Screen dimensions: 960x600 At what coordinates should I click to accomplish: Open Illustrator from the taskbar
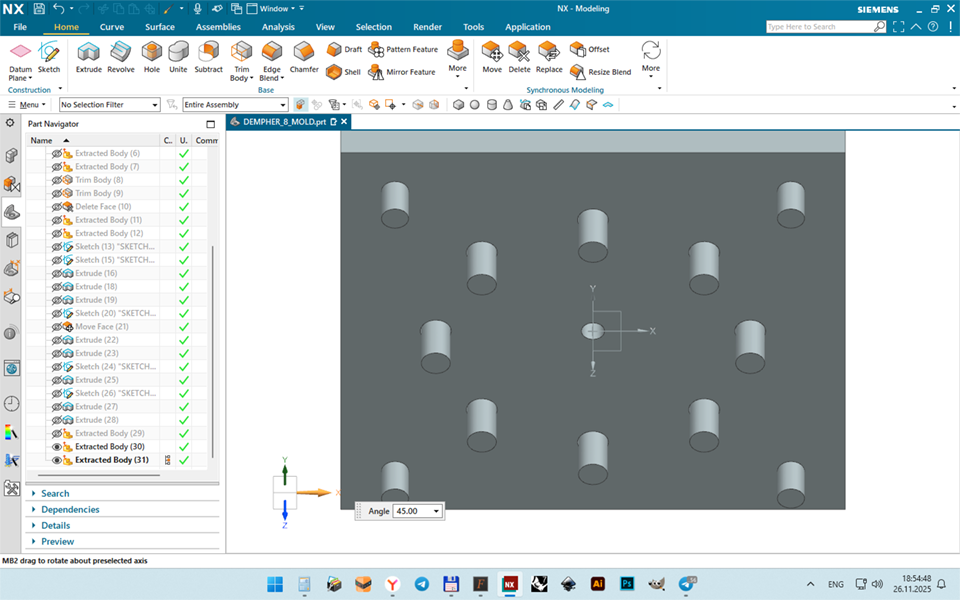pyautogui.click(x=598, y=583)
